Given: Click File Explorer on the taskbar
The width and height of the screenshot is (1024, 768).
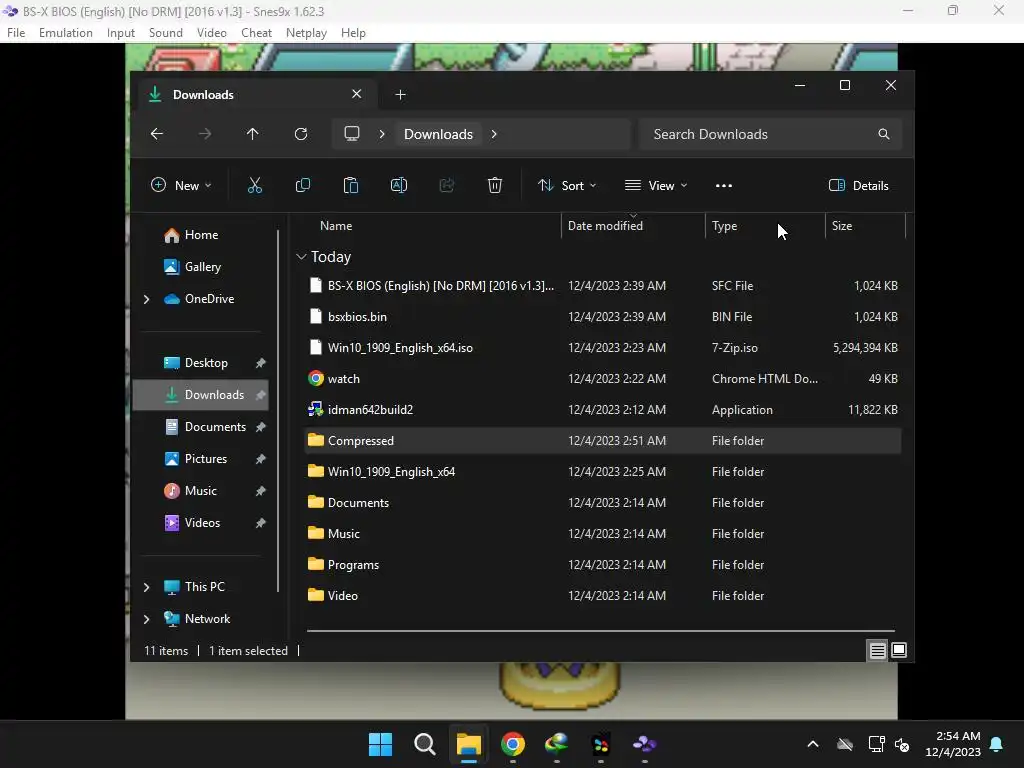Looking at the screenshot, I should [x=469, y=744].
